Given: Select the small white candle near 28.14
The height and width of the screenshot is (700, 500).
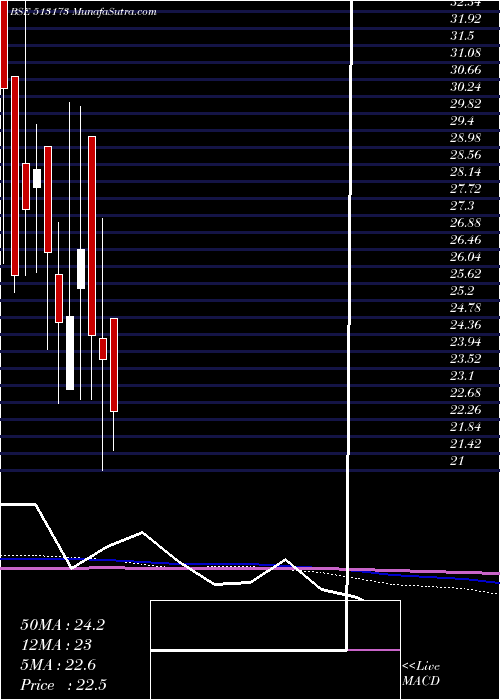Looking at the screenshot, I should 37,178.
